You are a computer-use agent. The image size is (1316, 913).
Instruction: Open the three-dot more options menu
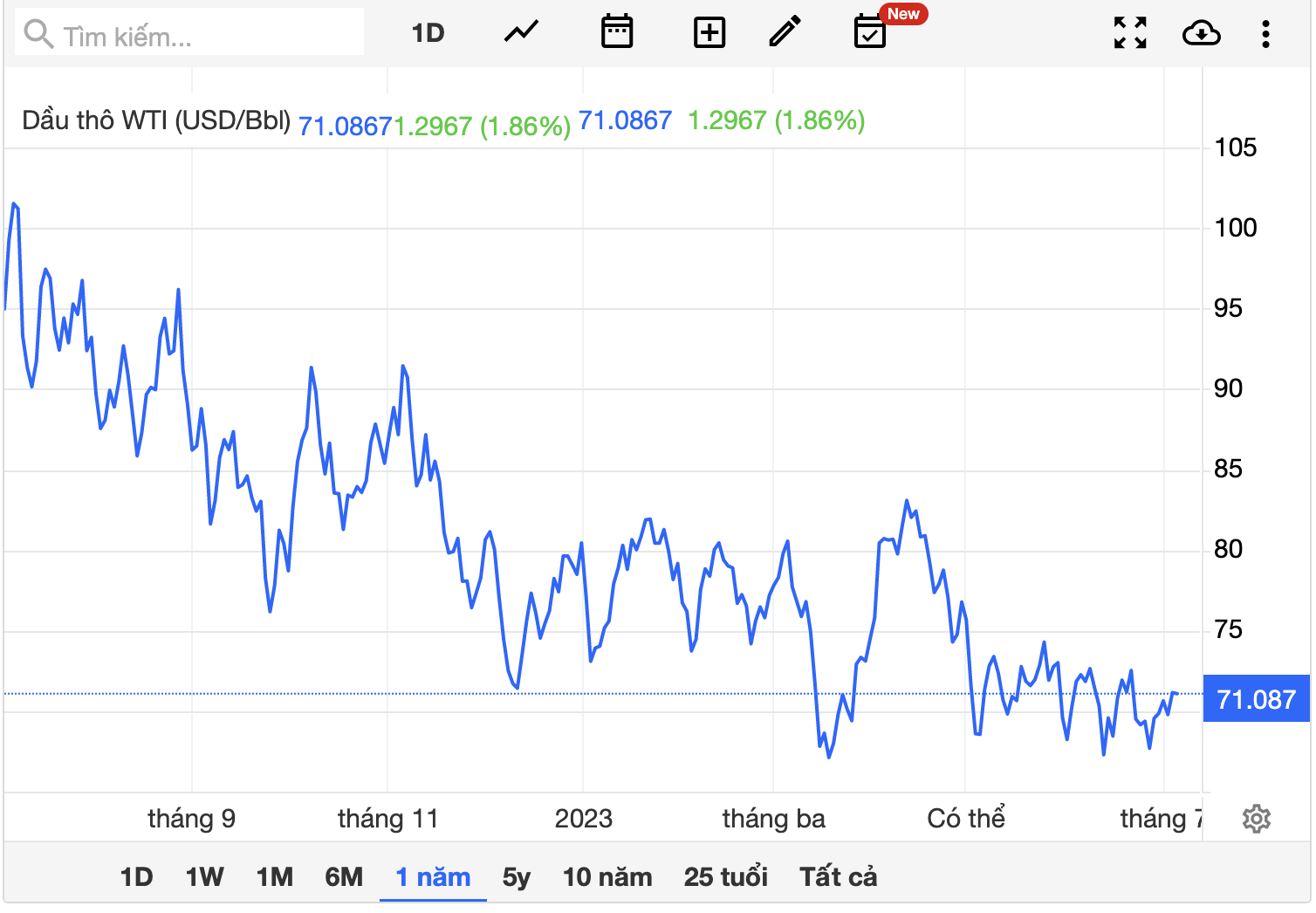tap(1265, 33)
